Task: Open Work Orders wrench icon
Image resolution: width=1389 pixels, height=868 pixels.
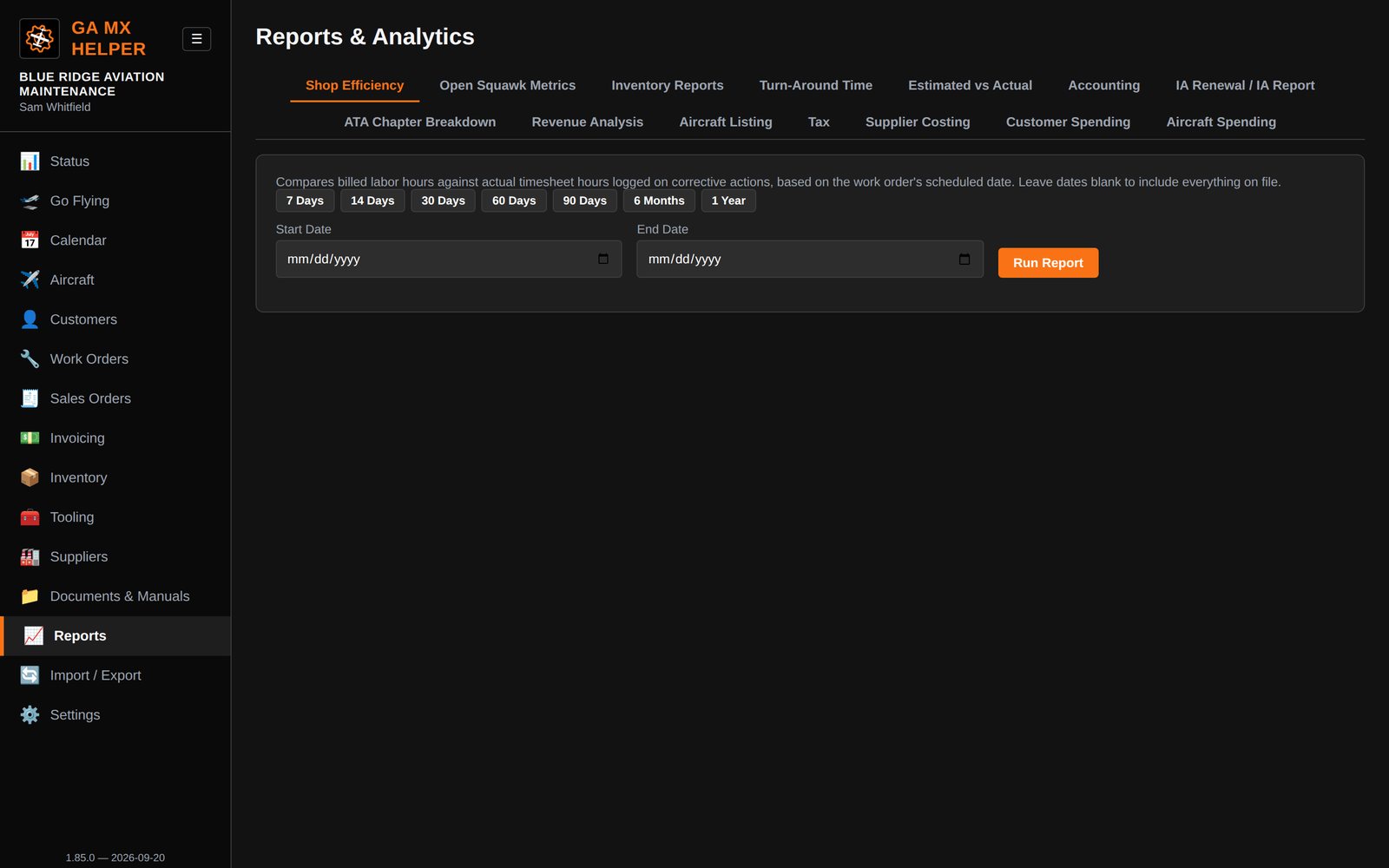Action: point(30,358)
